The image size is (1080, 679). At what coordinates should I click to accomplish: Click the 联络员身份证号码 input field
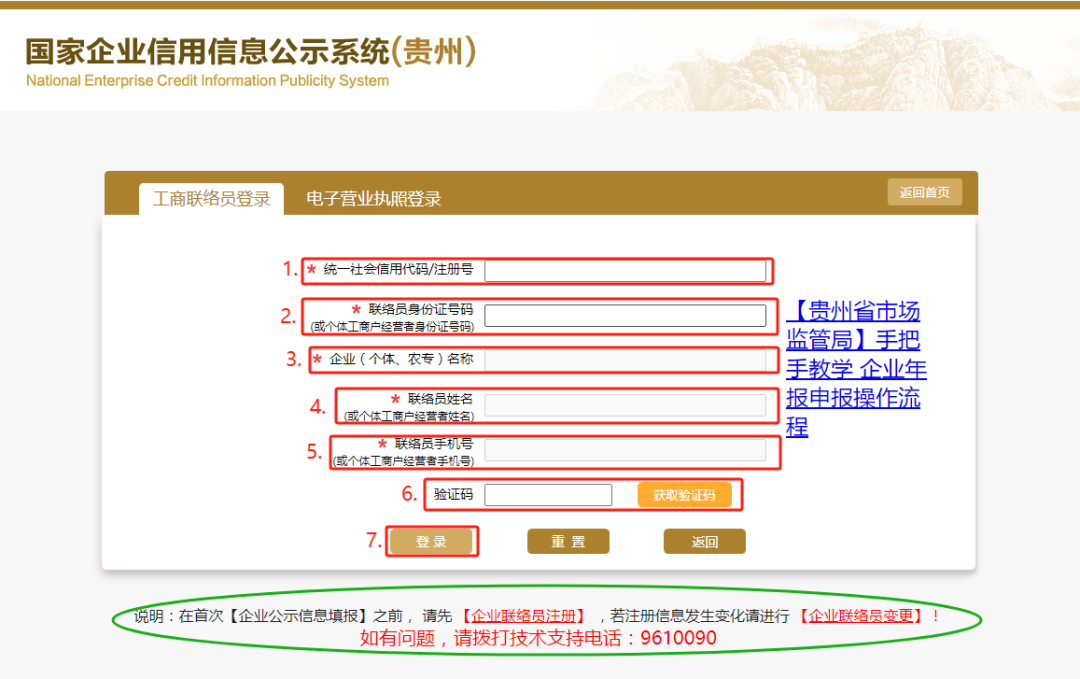click(x=628, y=315)
